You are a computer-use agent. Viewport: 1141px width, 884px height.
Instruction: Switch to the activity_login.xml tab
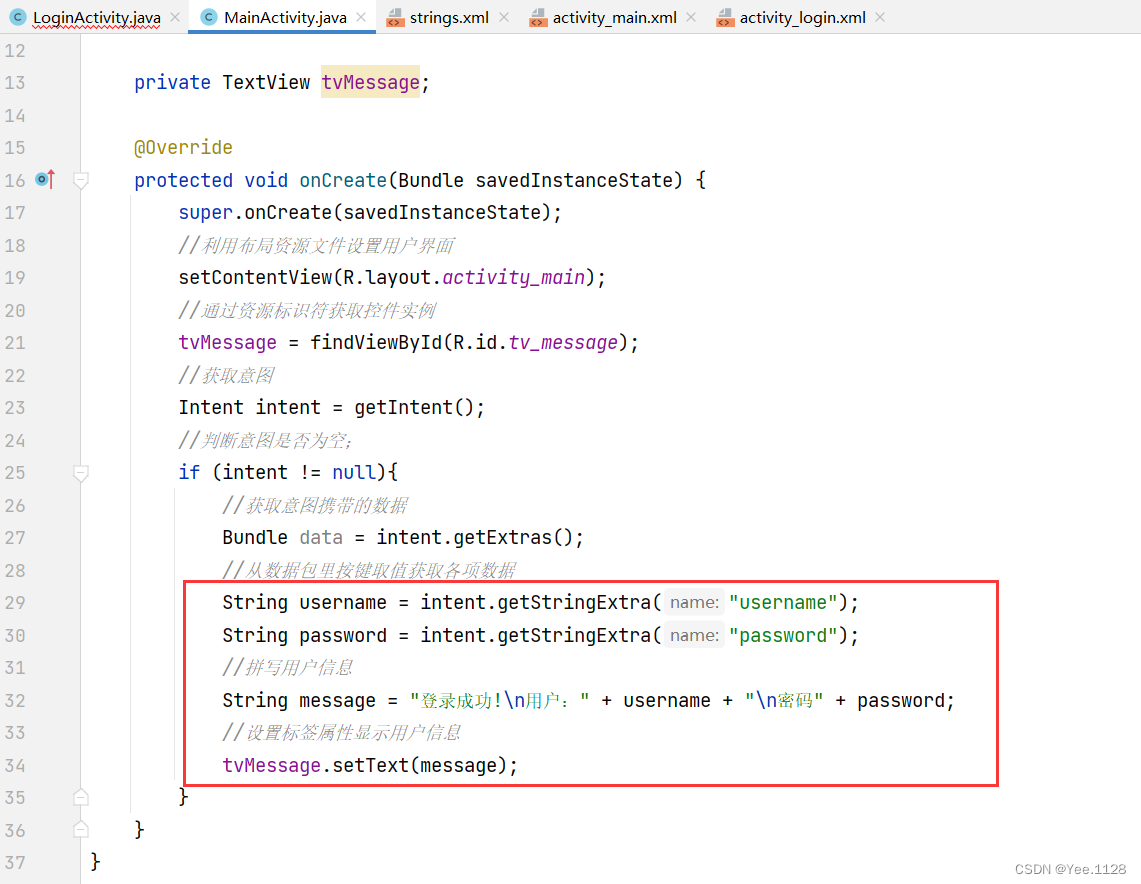(803, 17)
